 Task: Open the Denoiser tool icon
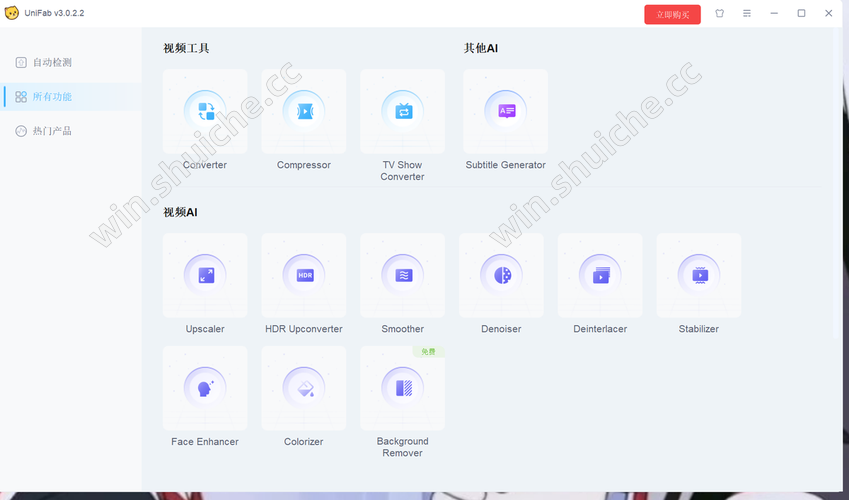pos(501,275)
